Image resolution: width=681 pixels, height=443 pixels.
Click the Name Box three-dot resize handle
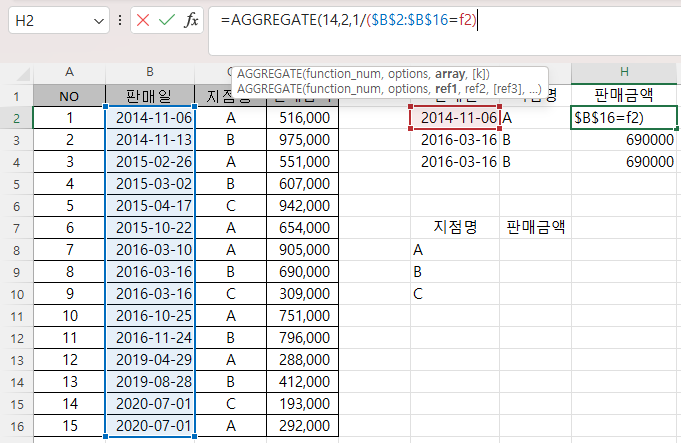120,20
